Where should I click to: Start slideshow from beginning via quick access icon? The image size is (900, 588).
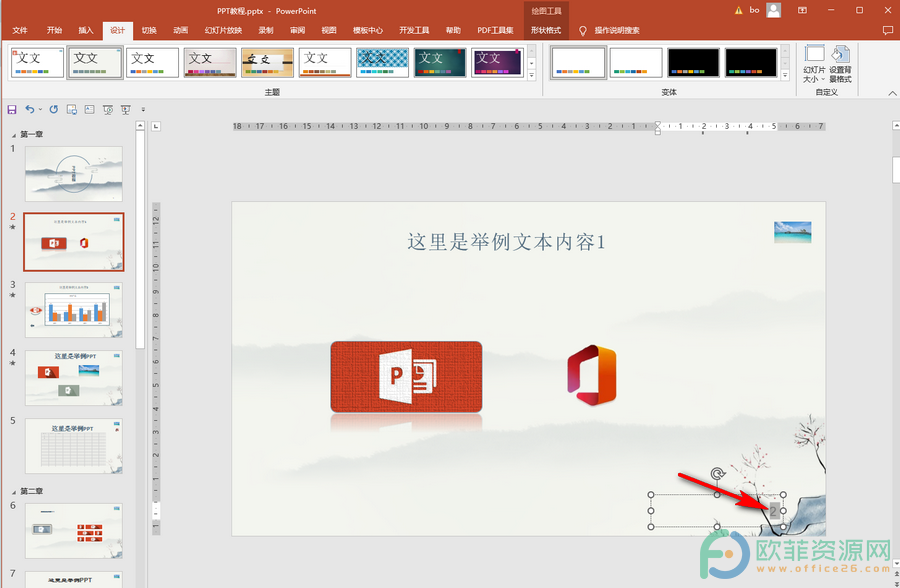[108, 109]
